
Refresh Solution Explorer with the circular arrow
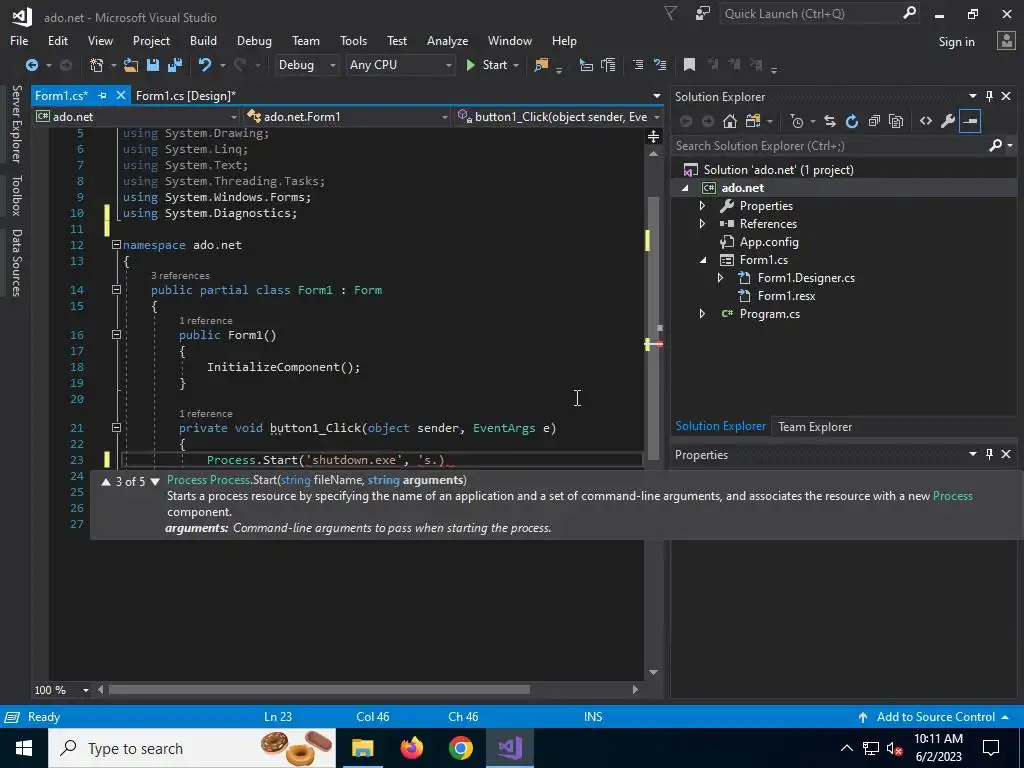[852, 121]
